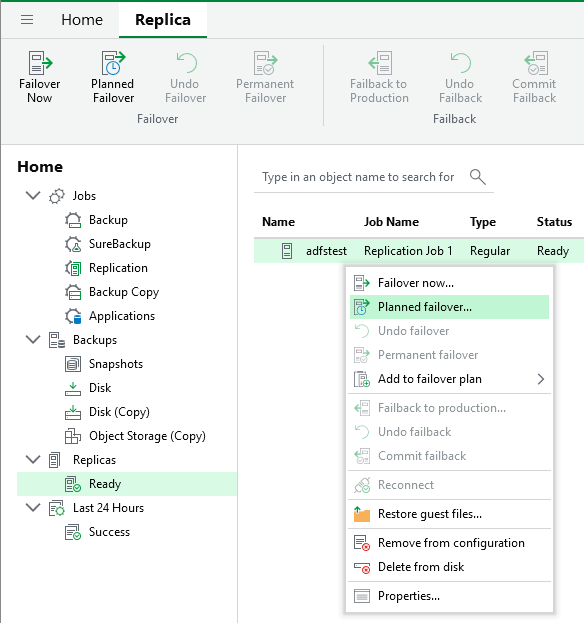Choose Commit failback in context menu
Viewport: 584px width, 623px height.
coord(449,456)
